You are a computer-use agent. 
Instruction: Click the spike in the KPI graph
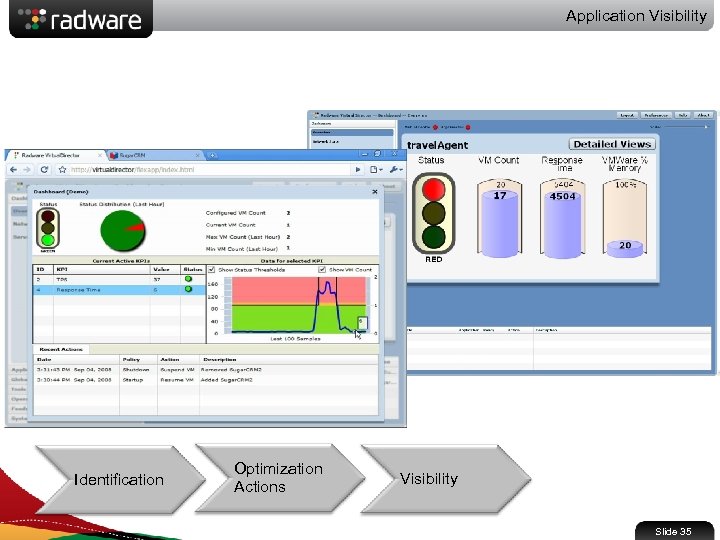tap(326, 294)
